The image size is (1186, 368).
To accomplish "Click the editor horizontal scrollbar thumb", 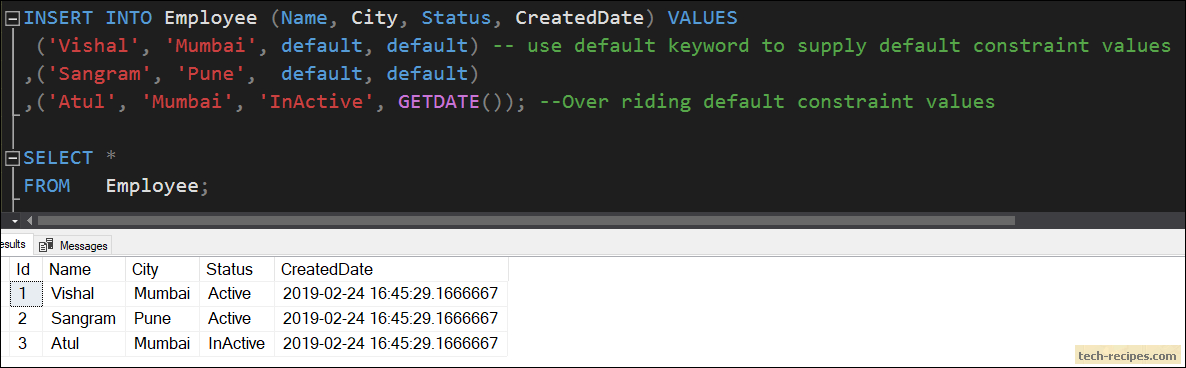I will point(526,221).
